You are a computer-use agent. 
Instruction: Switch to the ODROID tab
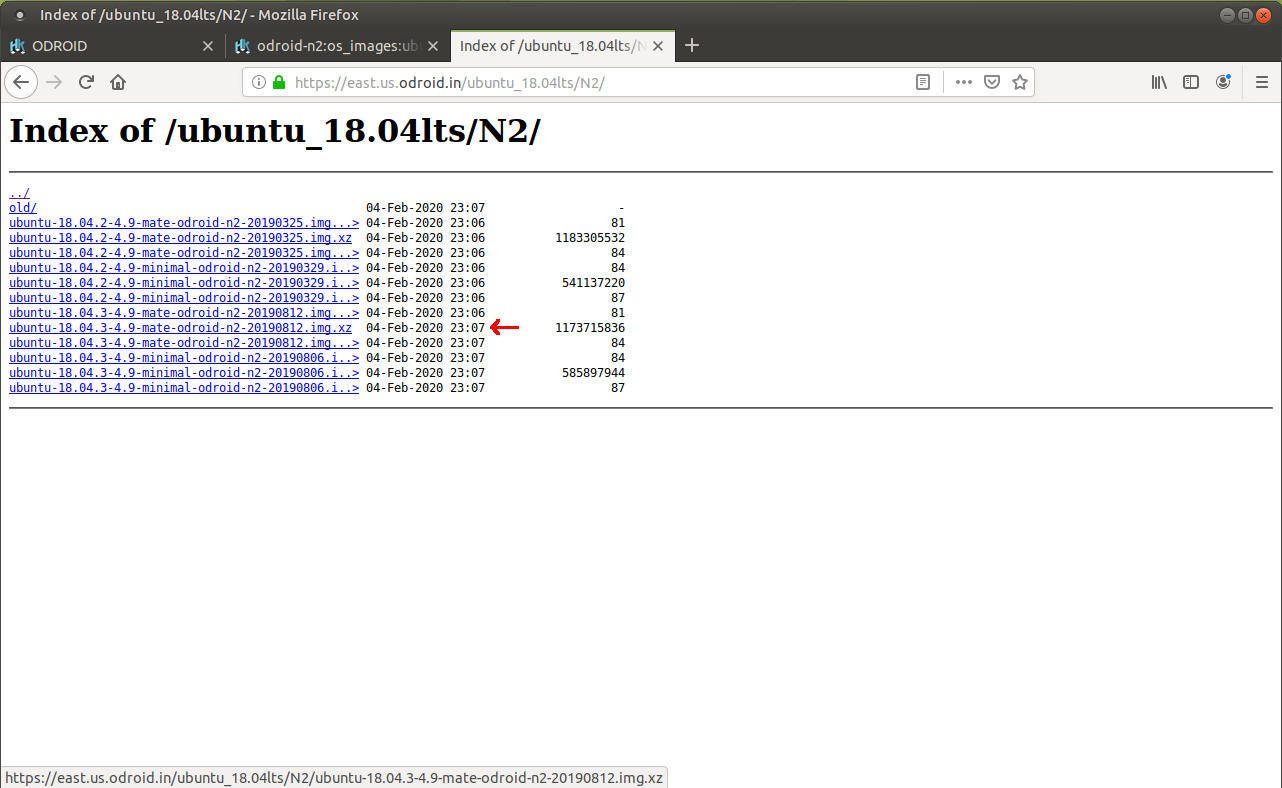(100, 46)
